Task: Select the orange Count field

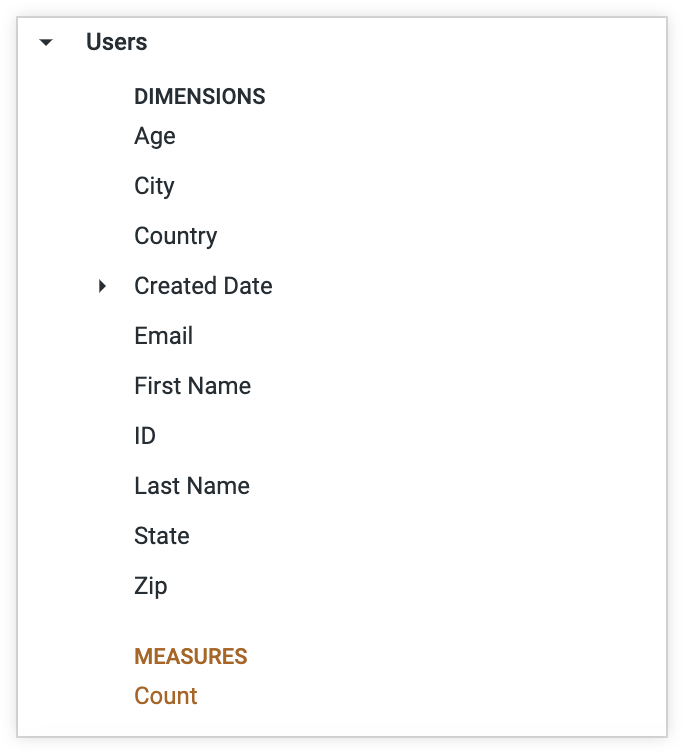Action: point(166,696)
